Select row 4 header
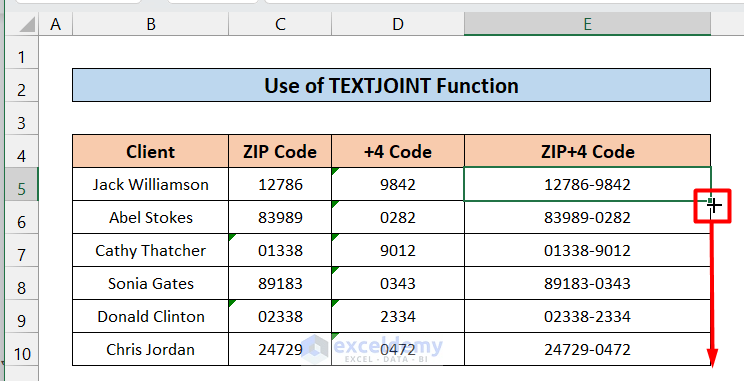 pos(21,151)
